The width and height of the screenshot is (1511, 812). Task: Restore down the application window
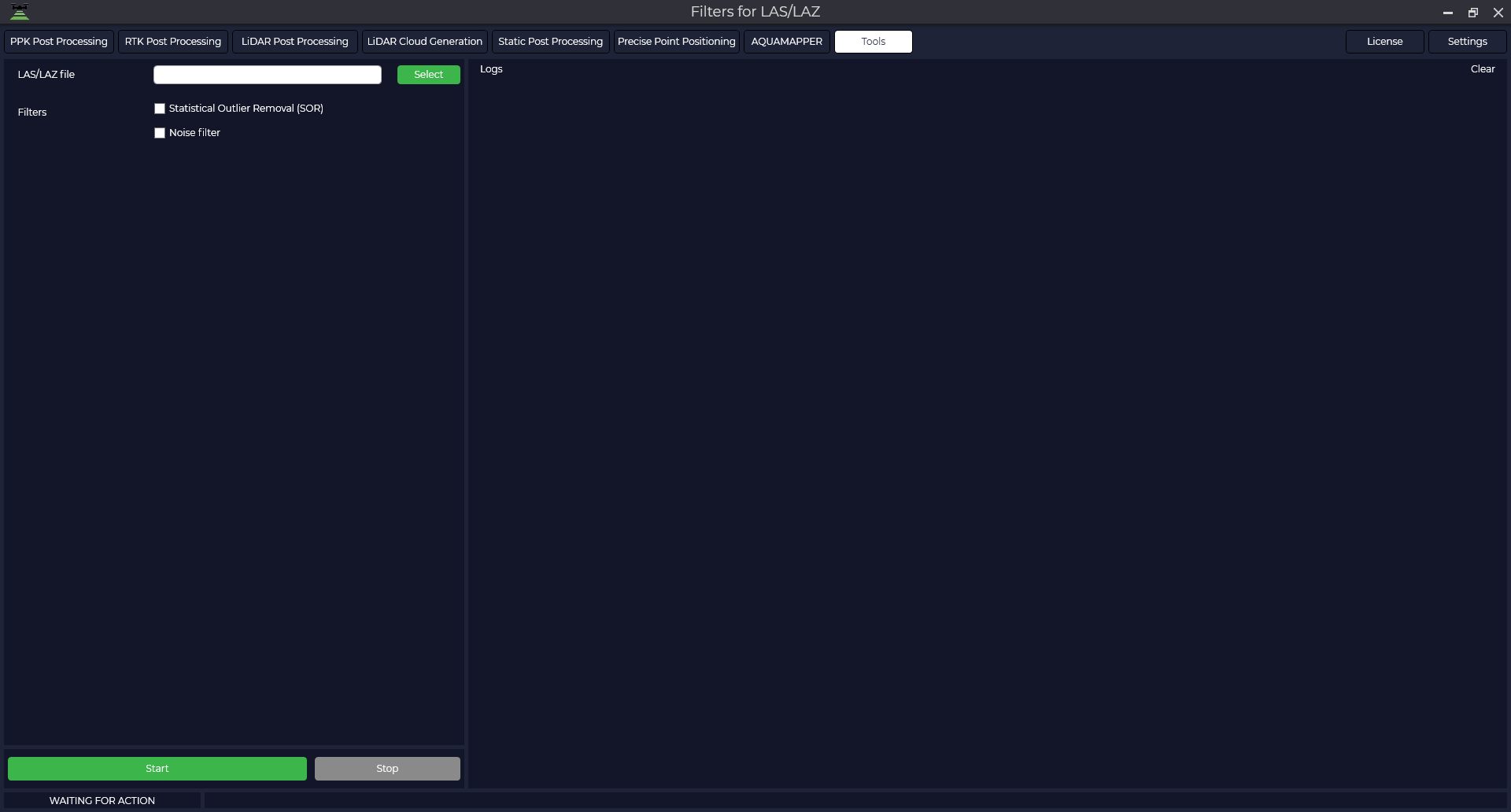(1473, 13)
